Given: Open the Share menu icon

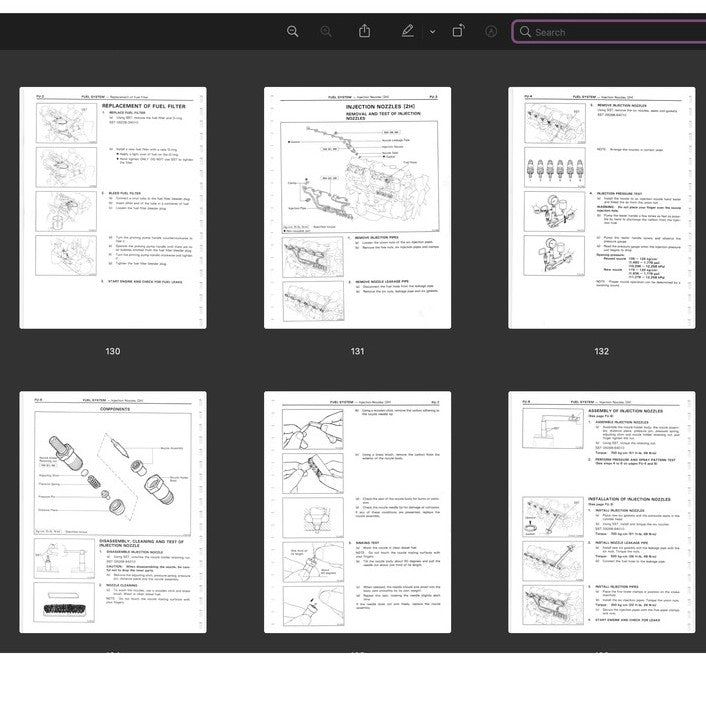Looking at the screenshot, I should tap(365, 31).
